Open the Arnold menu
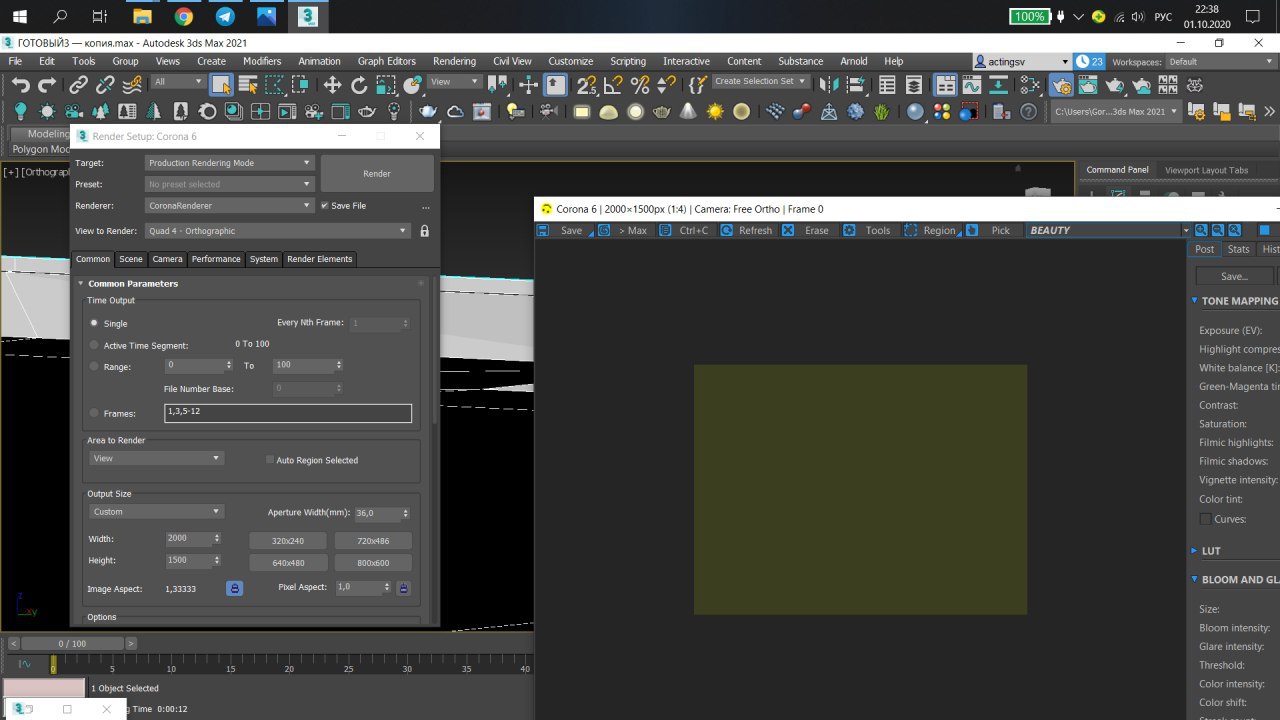Screen dimensions: 1280x720 pyautogui.click(x=854, y=61)
